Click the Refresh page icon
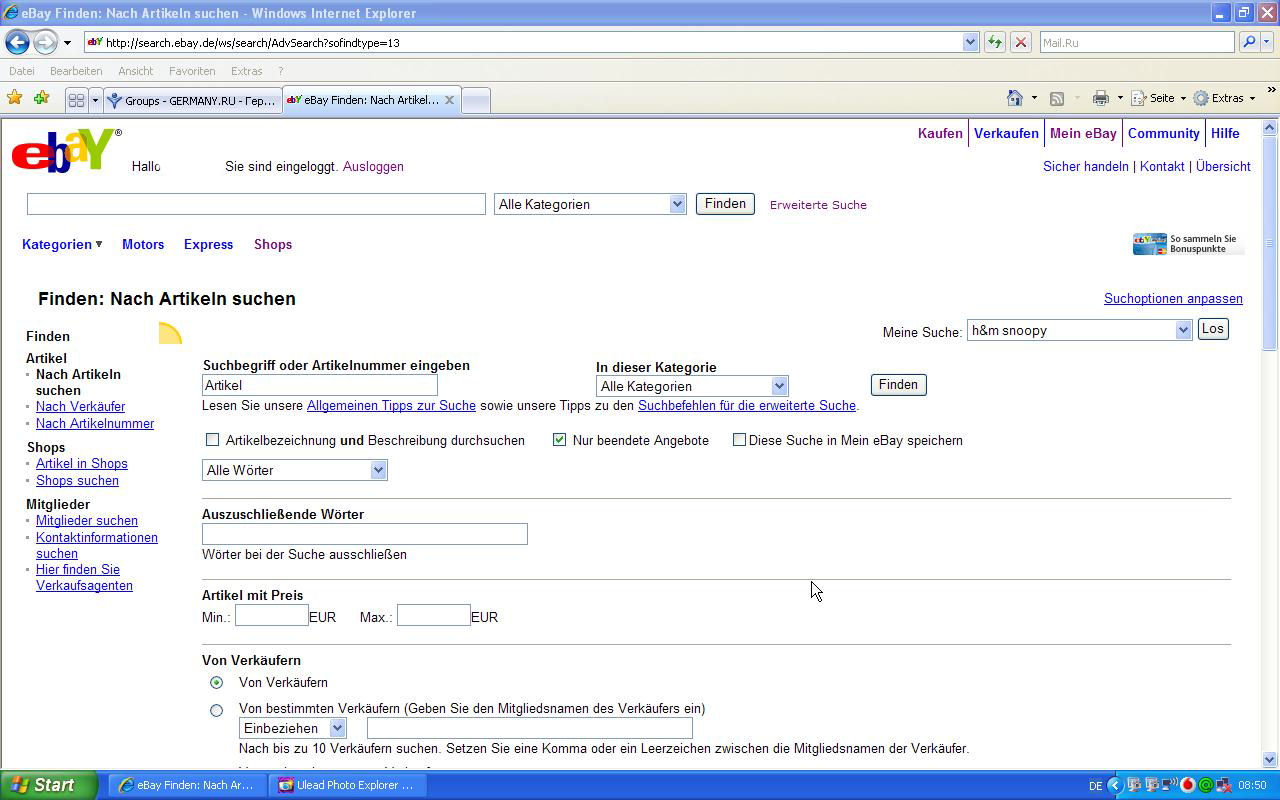The image size is (1280, 800). pos(994,42)
